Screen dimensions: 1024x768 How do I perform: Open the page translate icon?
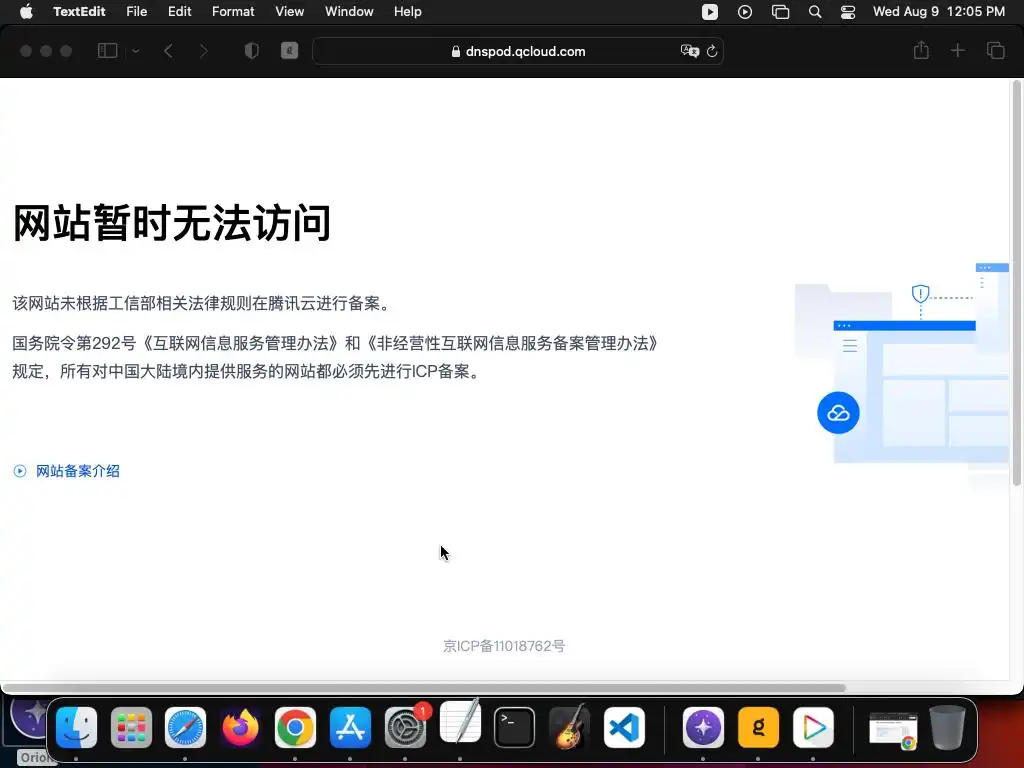pos(690,51)
